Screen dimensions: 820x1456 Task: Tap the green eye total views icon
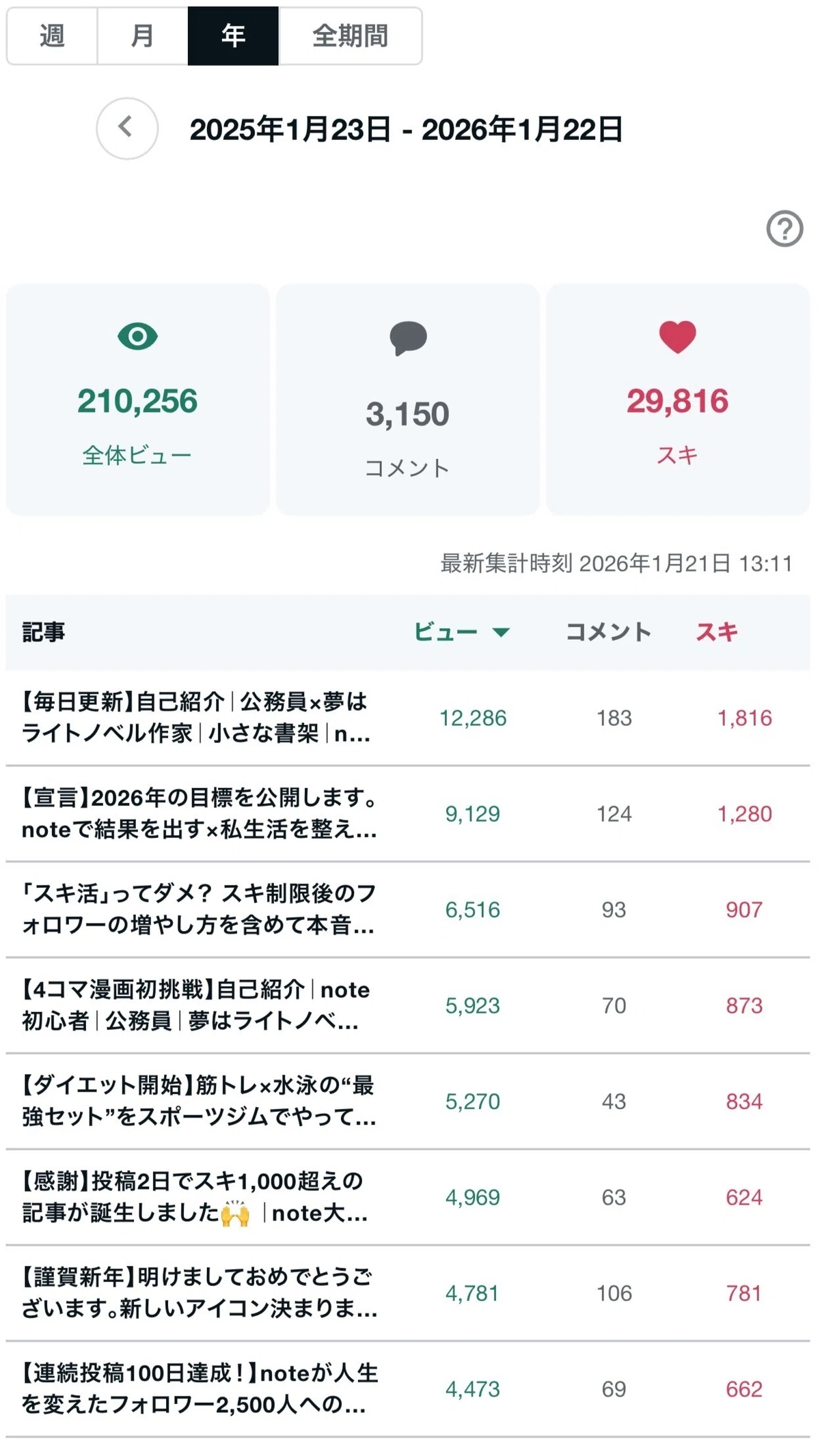pyautogui.click(x=137, y=337)
